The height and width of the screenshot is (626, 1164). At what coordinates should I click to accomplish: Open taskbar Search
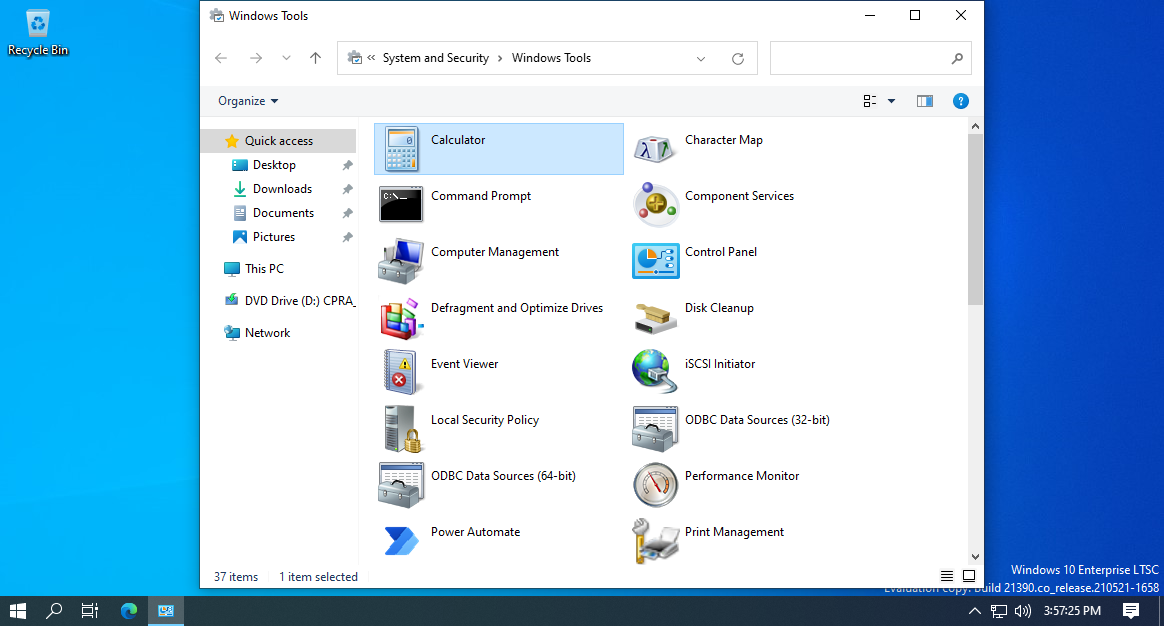click(53, 610)
